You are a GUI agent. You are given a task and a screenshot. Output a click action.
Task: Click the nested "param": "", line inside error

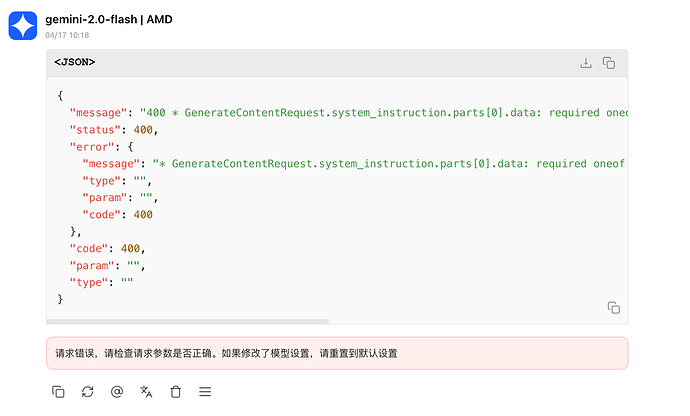[120, 198]
